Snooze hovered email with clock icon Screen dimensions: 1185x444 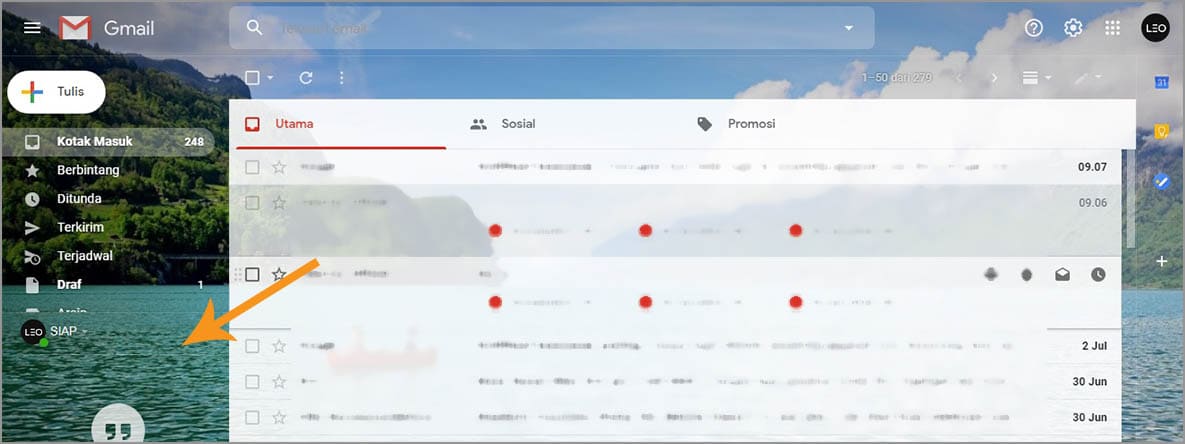click(1098, 275)
